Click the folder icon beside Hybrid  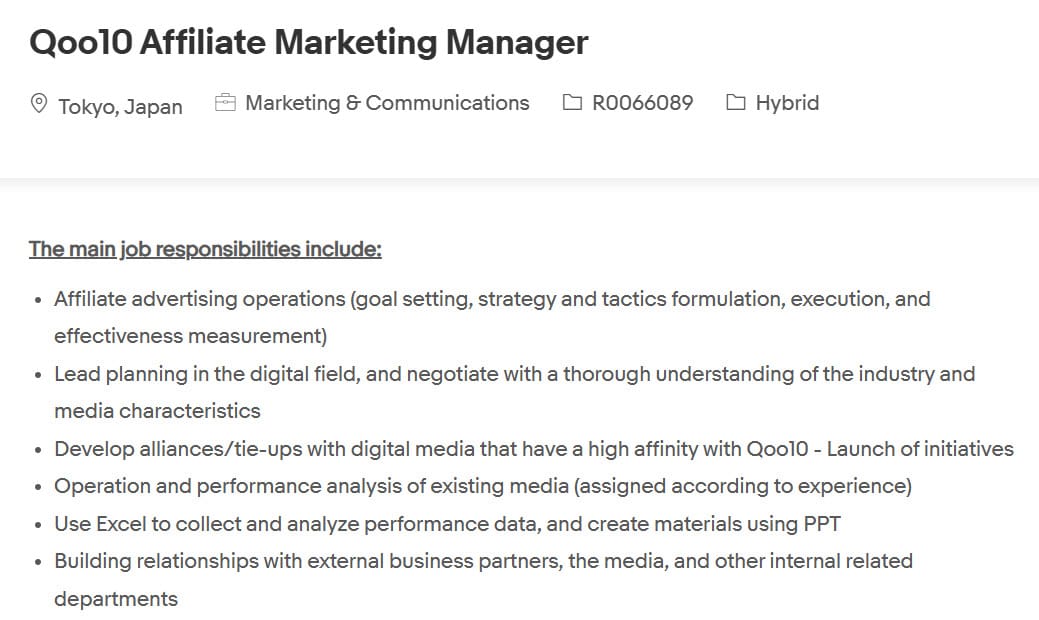[x=736, y=103]
